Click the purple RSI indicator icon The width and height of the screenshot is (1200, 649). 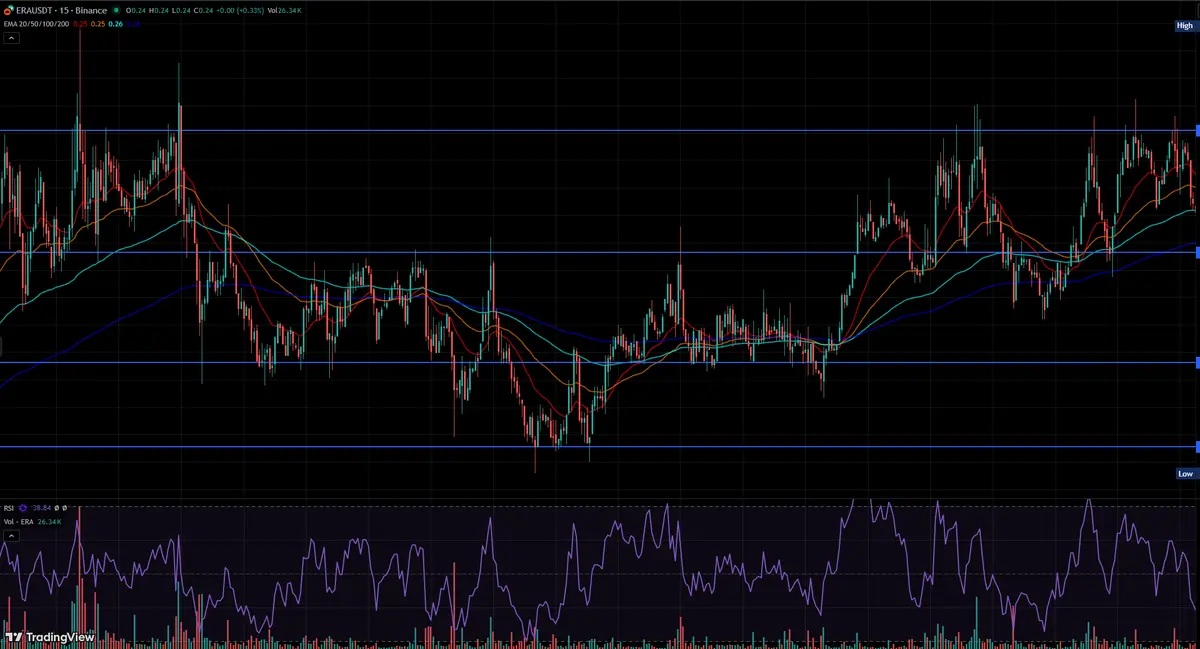(23, 508)
